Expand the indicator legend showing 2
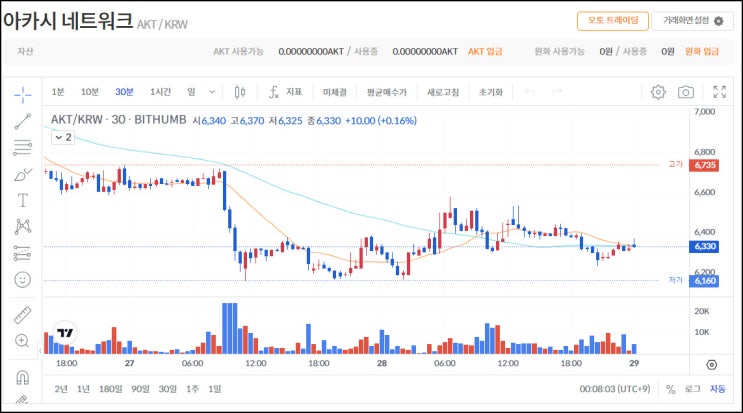This screenshot has width=743, height=413. pos(63,137)
